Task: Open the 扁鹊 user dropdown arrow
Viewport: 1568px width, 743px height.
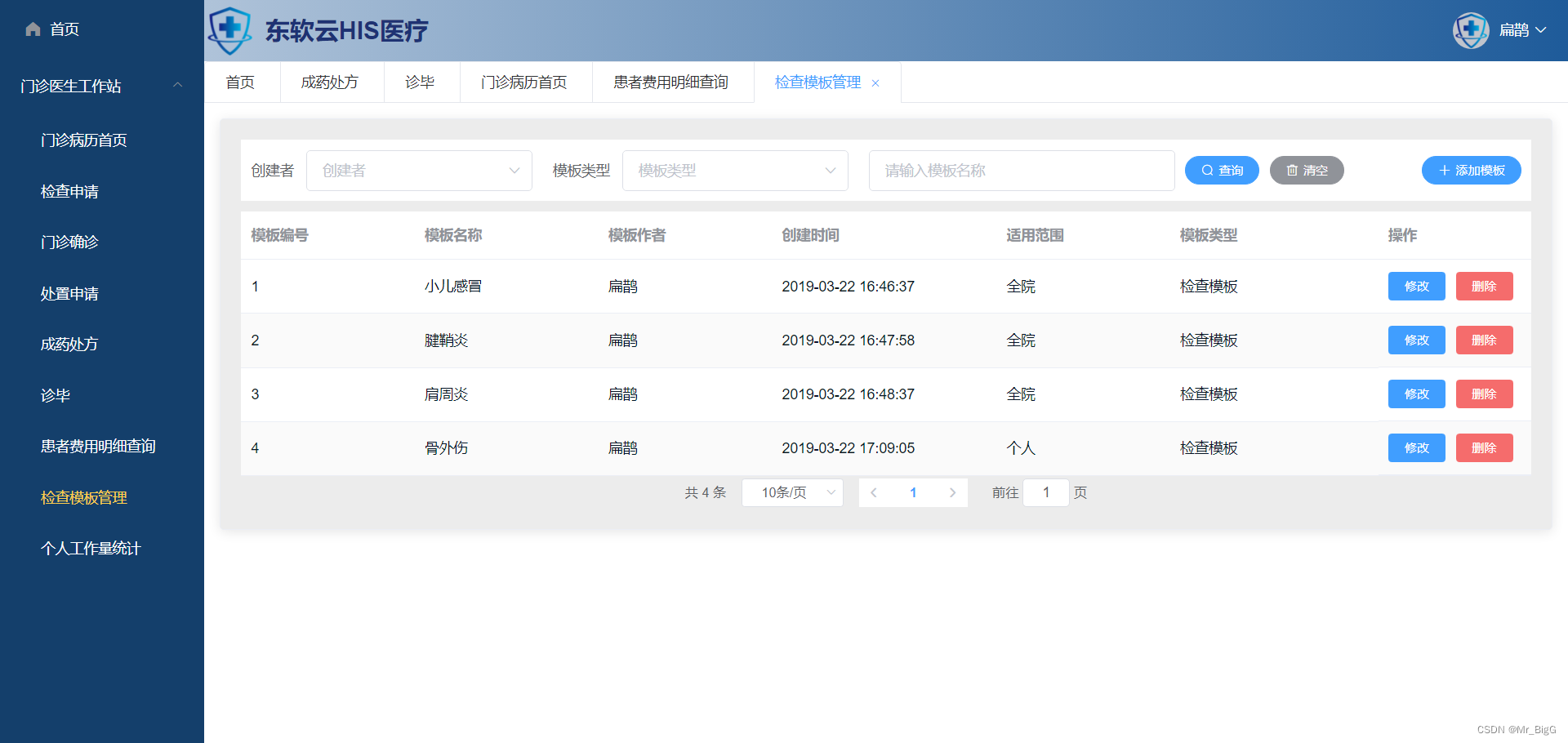Action: 1541,30
